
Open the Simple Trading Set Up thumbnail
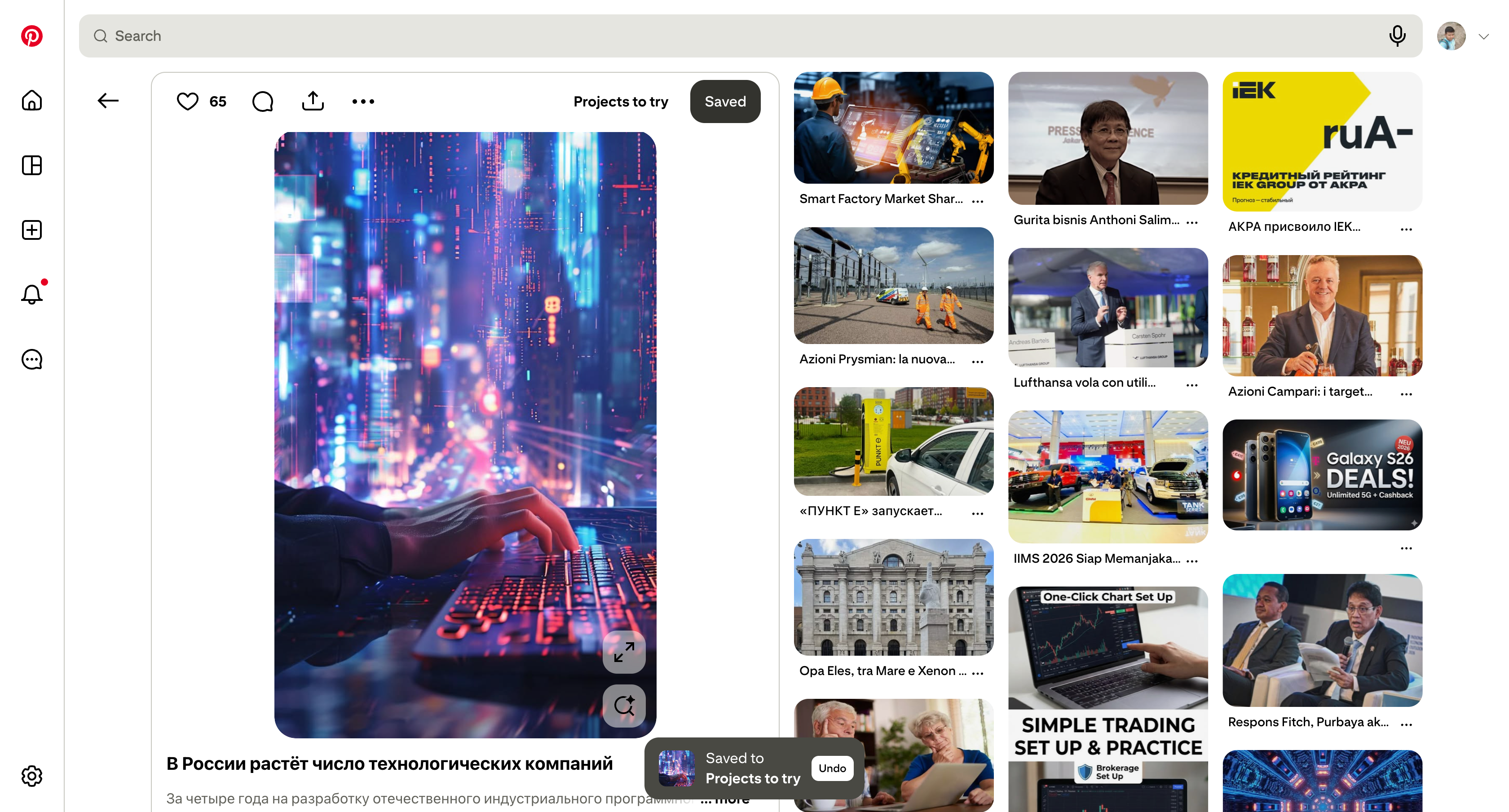pyautogui.click(x=1108, y=700)
